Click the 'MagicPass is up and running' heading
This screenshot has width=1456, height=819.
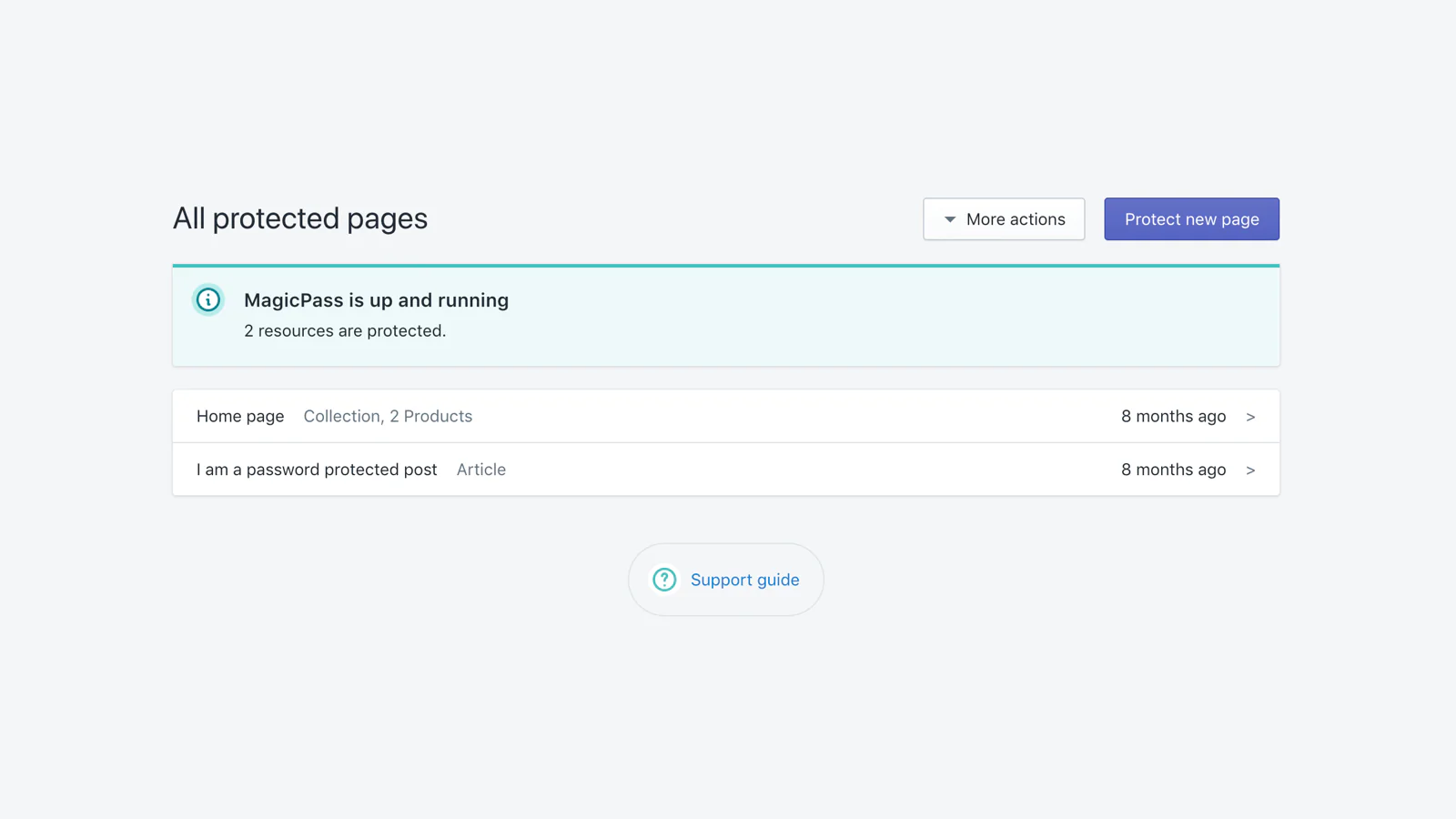tap(376, 300)
